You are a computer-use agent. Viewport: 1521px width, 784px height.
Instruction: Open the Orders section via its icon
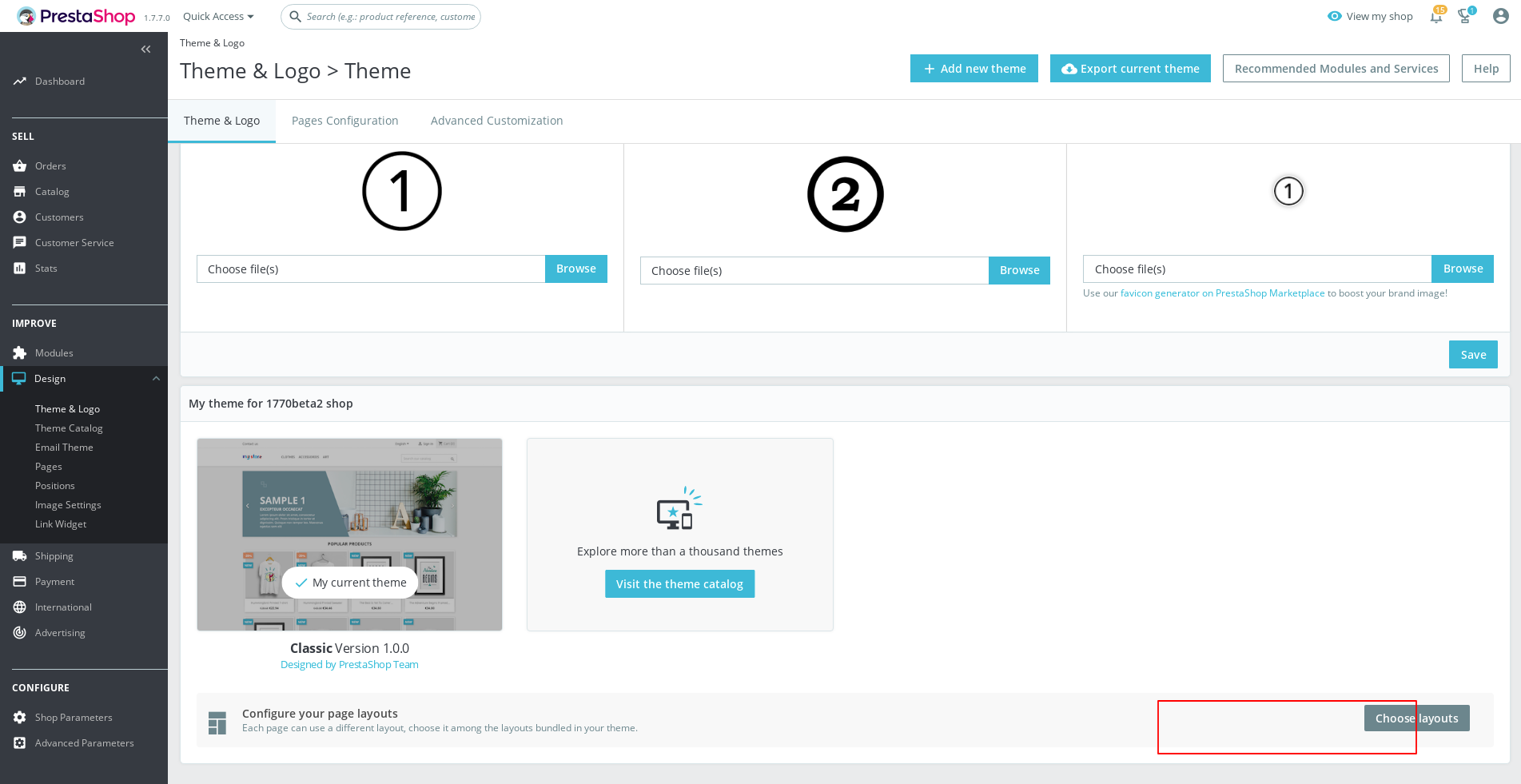click(x=19, y=165)
